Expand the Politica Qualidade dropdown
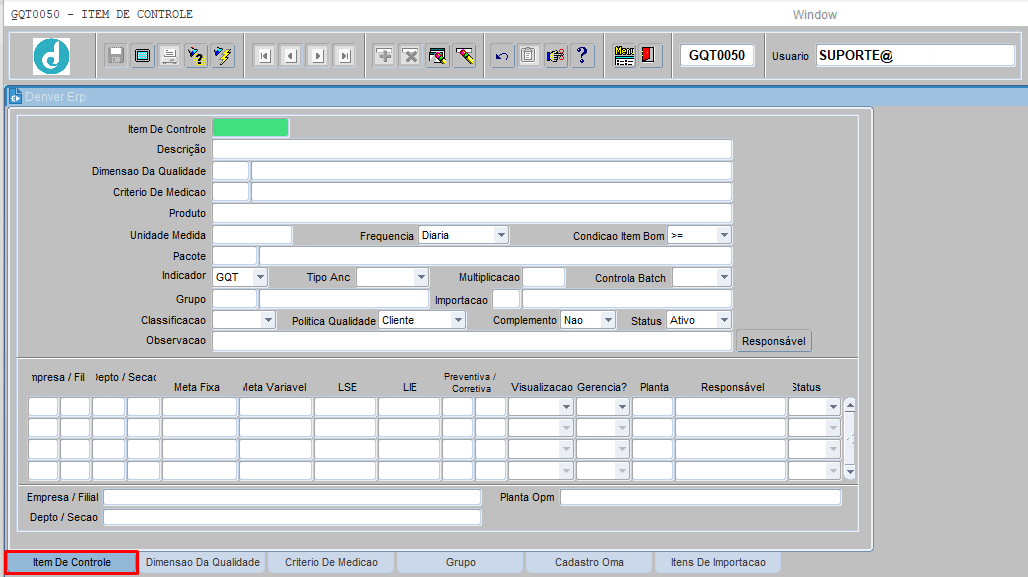This screenshot has height=577, width=1028. (457, 321)
